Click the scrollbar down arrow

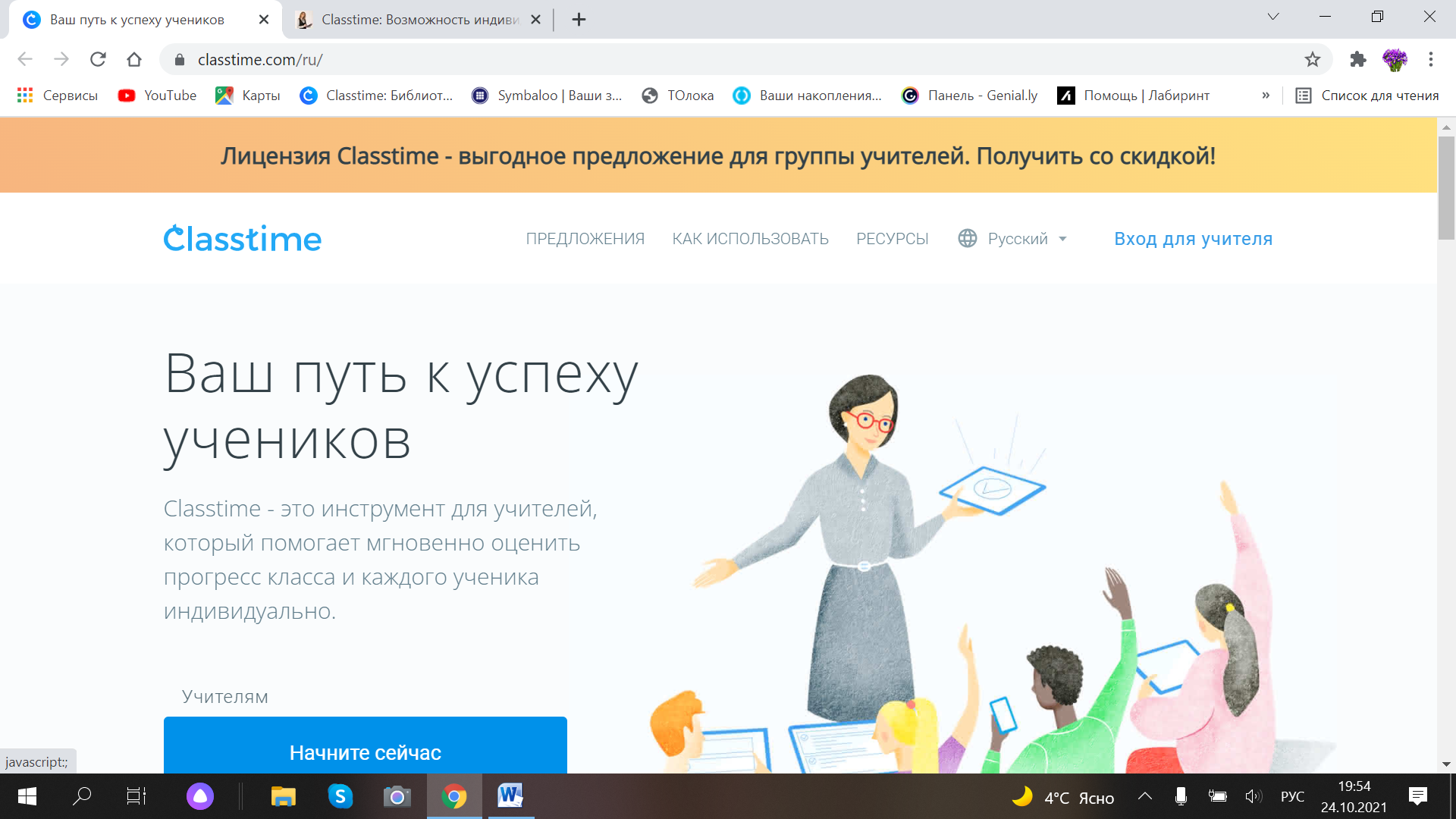[1446, 764]
